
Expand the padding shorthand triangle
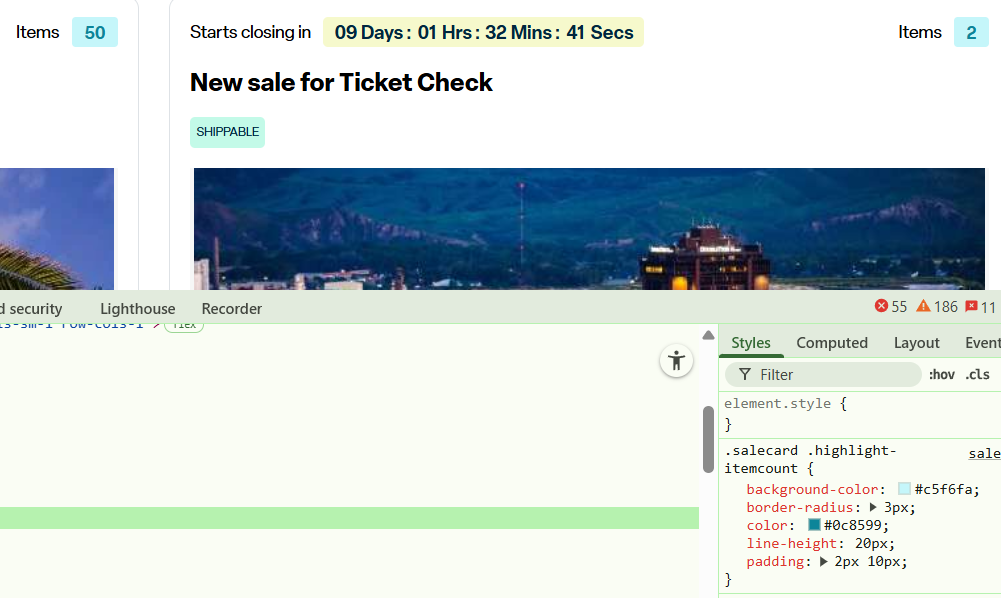pos(824,562)
